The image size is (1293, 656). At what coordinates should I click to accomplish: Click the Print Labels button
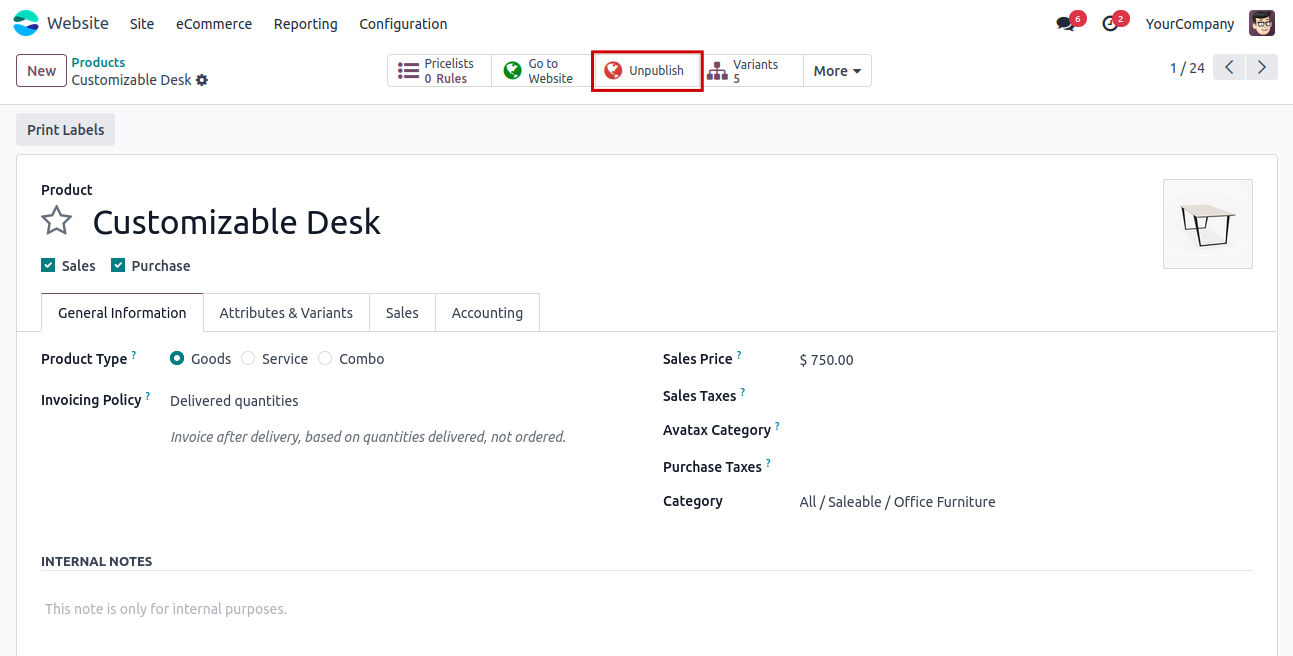[x=66, y=130]
